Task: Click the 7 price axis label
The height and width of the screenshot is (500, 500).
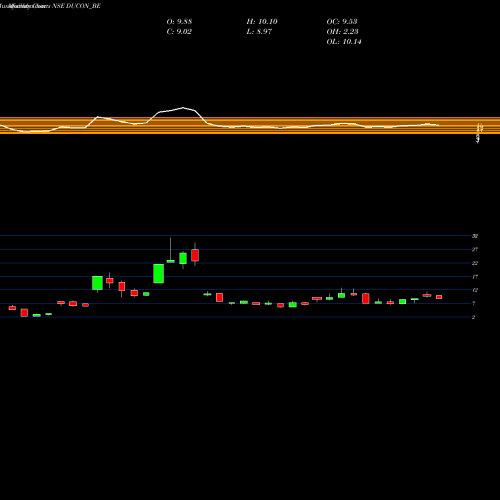Action: [x=474, y=304]
